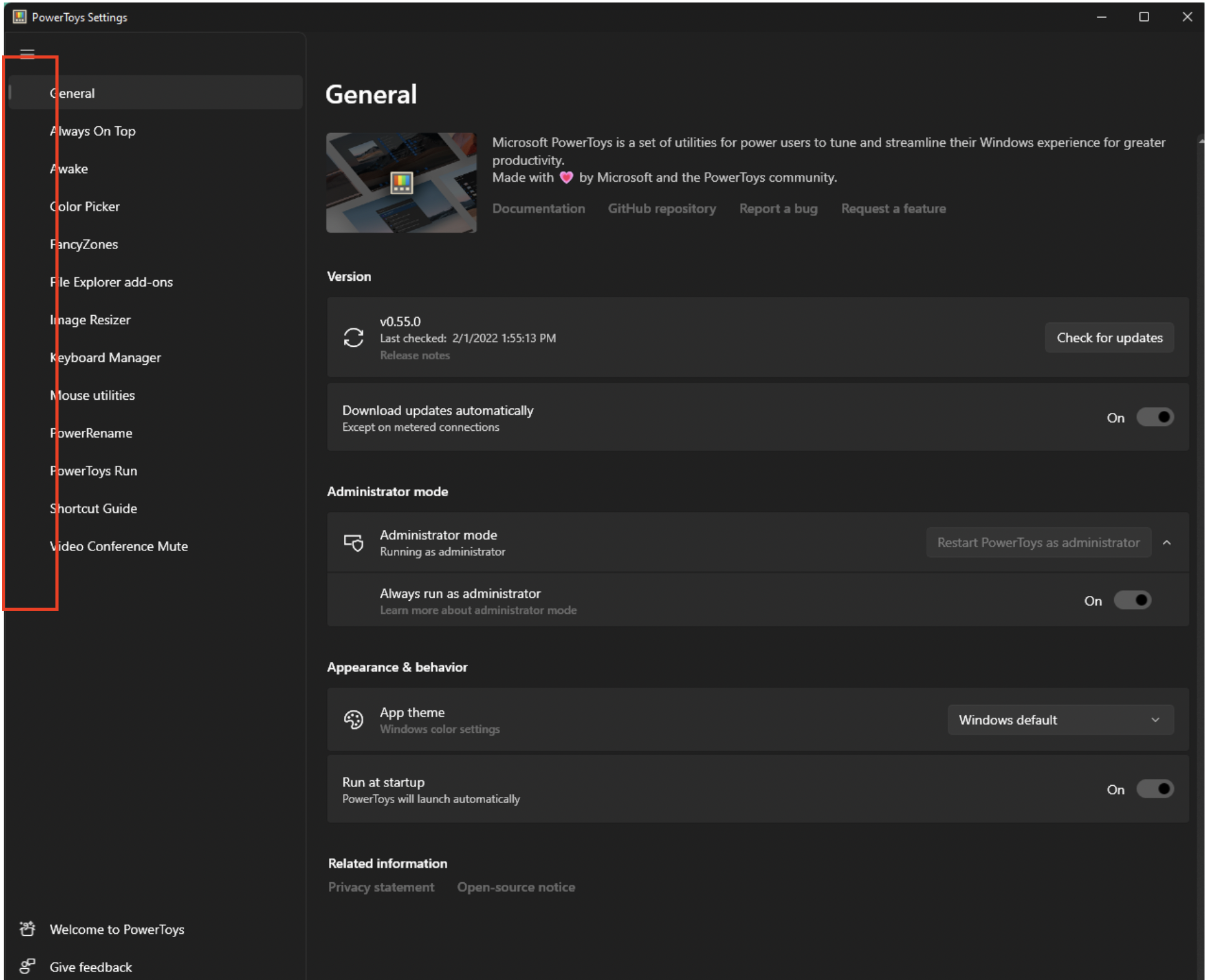Click the Welcome to PowerToys sidebar icon
Viewport: 1207px width, 980px height.
(x=27, y=928)
